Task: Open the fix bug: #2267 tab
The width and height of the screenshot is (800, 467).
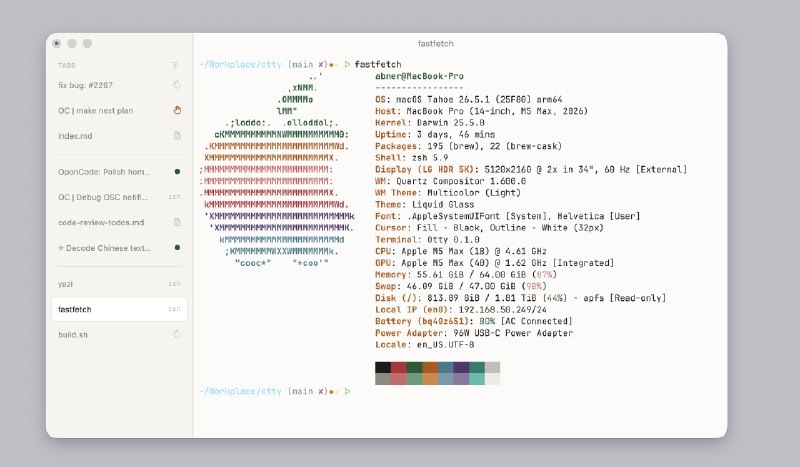Action: point(119,85)
